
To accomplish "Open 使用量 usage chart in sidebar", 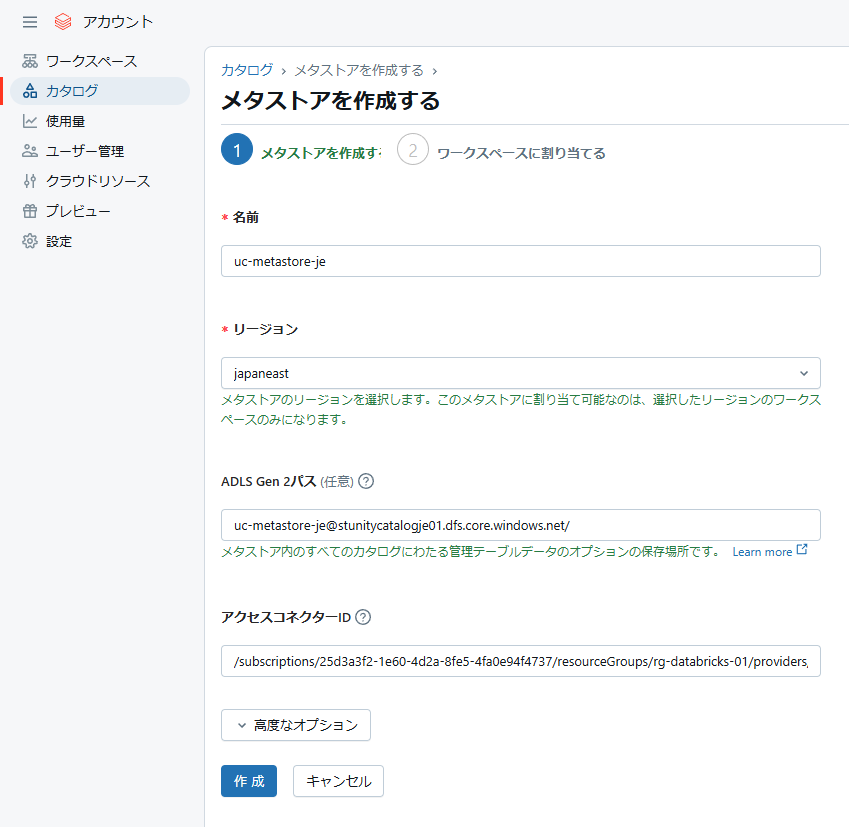I will pyautogui.click(x=65, y=121).
